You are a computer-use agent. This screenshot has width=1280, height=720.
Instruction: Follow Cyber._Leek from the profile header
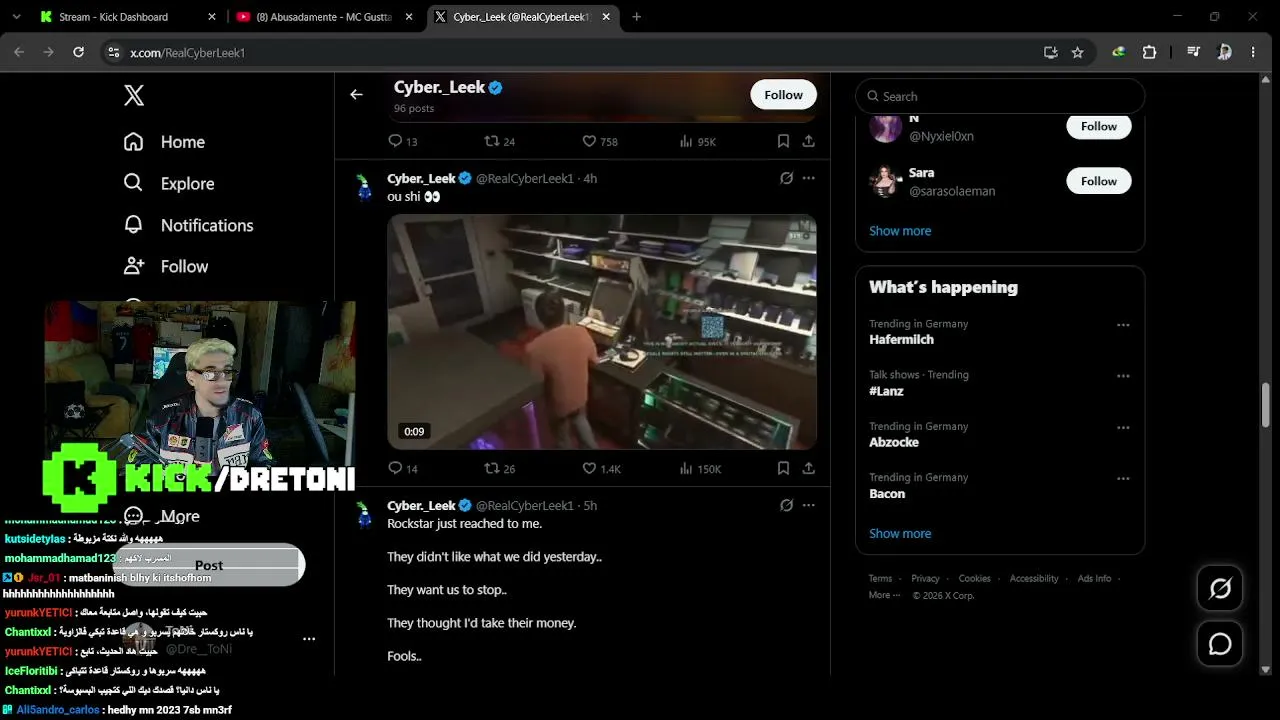(783, 94)
